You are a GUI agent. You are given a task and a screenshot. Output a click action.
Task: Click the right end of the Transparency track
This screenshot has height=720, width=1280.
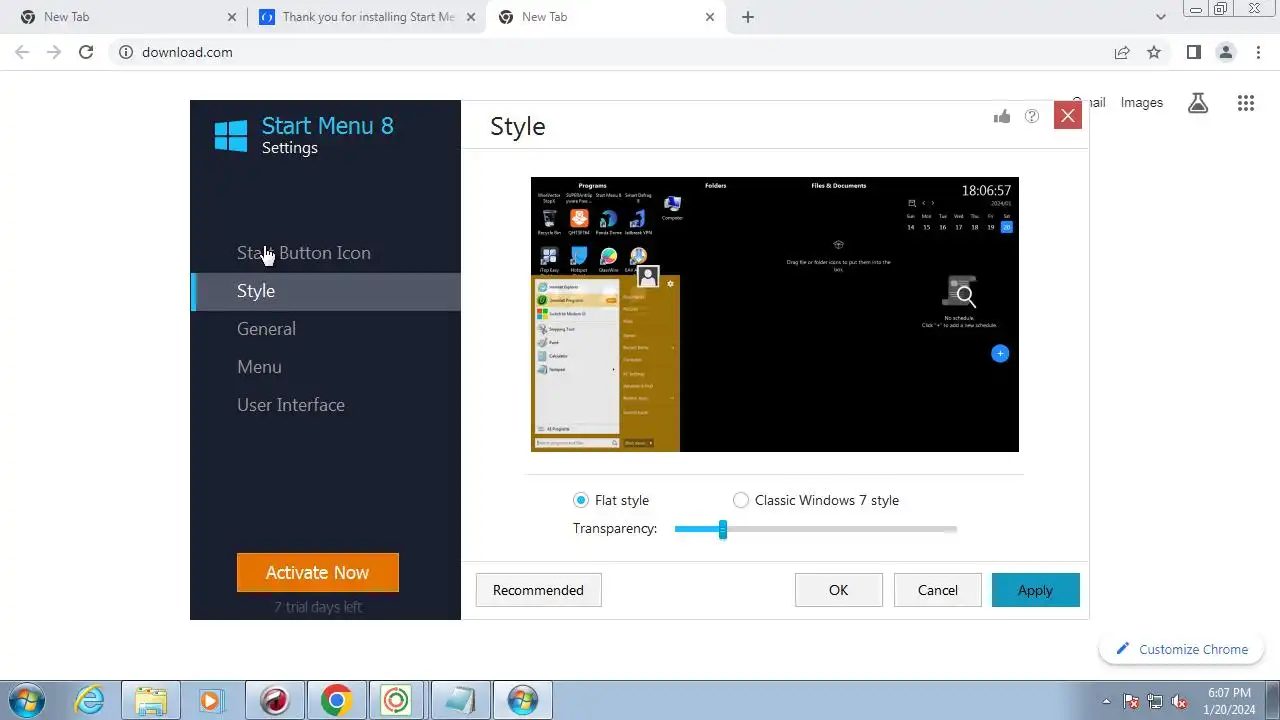point(953,529)
